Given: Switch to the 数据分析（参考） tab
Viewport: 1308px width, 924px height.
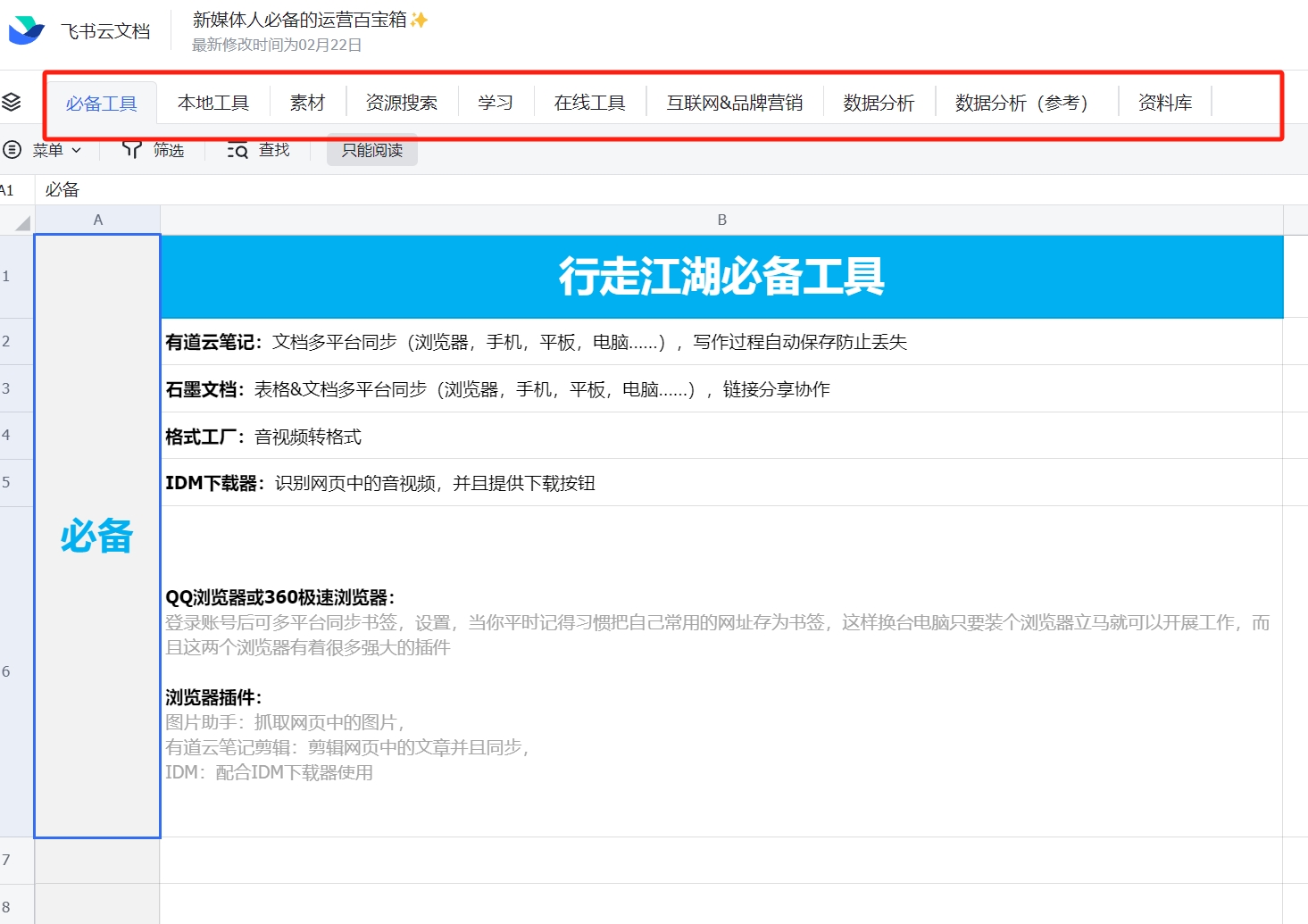Looking at the screenshot, I should (1026, 103).
